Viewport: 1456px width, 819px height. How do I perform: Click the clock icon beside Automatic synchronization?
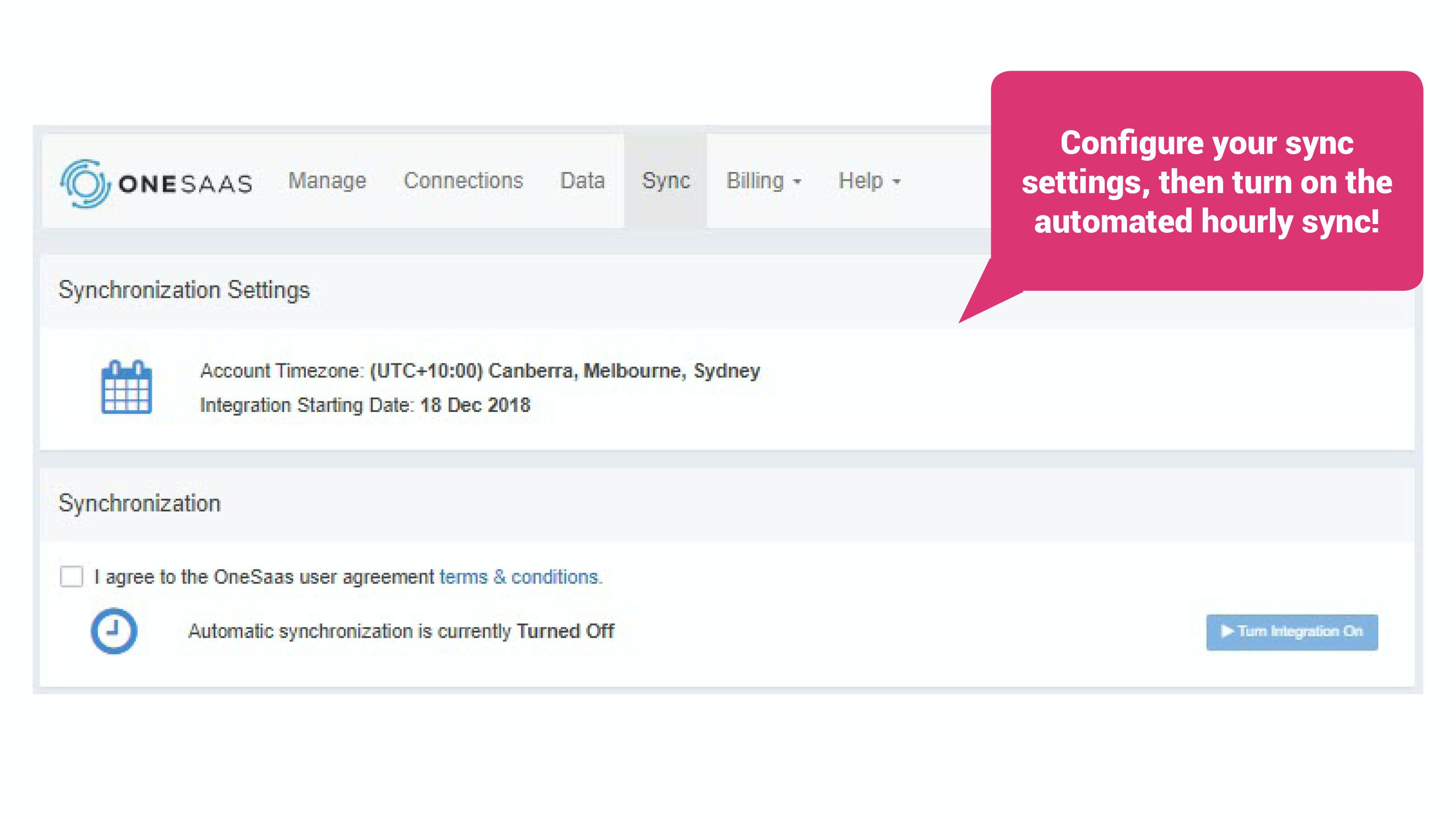(x=114, y=631)
